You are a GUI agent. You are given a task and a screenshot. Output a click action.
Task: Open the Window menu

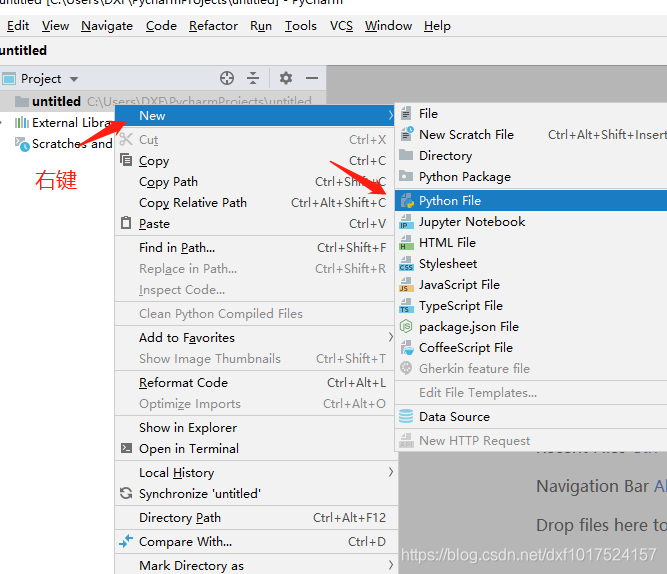point(388,26)
